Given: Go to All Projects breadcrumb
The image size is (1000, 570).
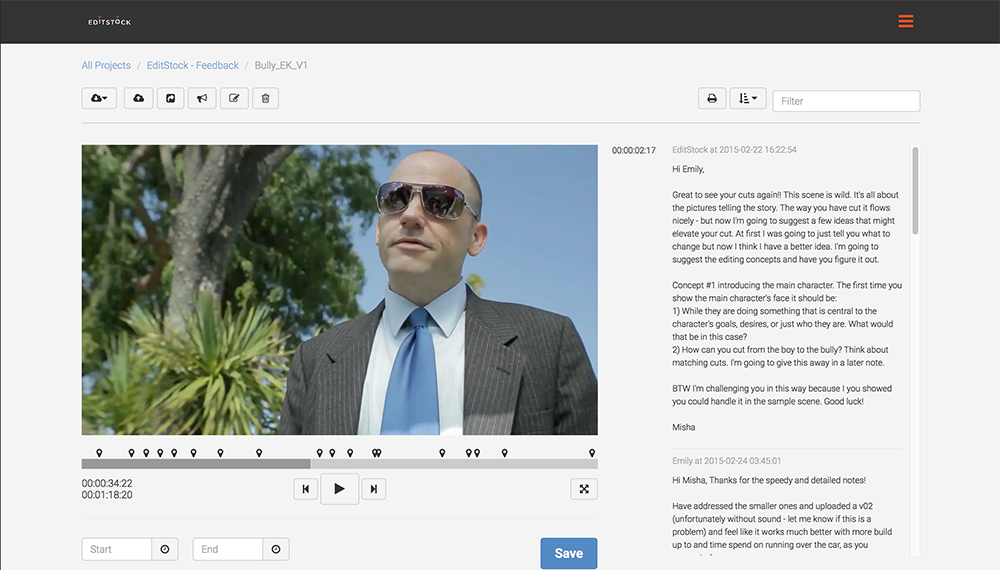Looking at the screenshot, I should 106,65.
